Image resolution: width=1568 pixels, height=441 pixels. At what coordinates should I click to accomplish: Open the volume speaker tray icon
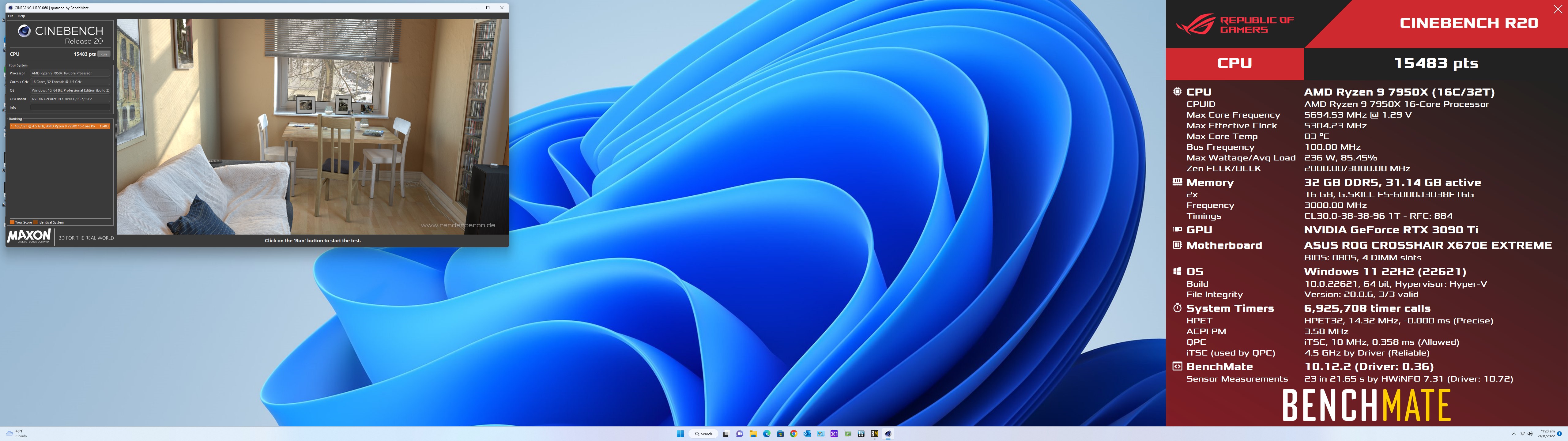(x=1530, y=434)
